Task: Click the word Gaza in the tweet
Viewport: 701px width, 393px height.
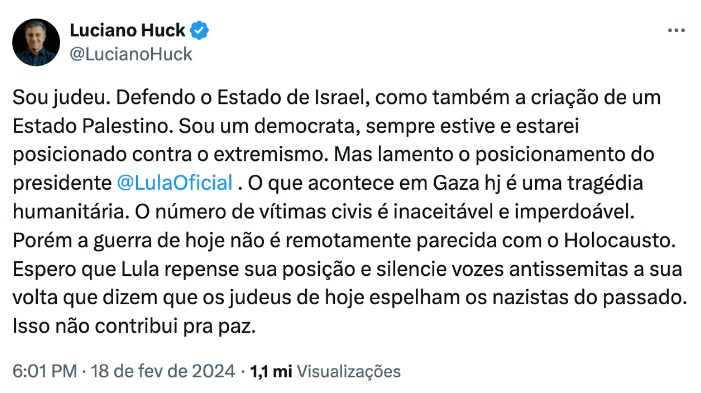Action: coord(456,184)
